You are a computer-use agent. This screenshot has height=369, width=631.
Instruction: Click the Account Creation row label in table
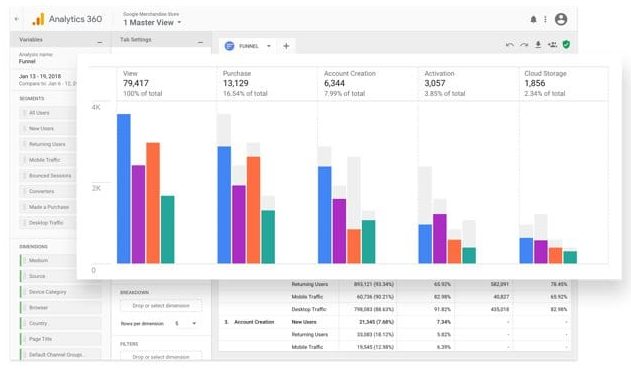point(254,322)
